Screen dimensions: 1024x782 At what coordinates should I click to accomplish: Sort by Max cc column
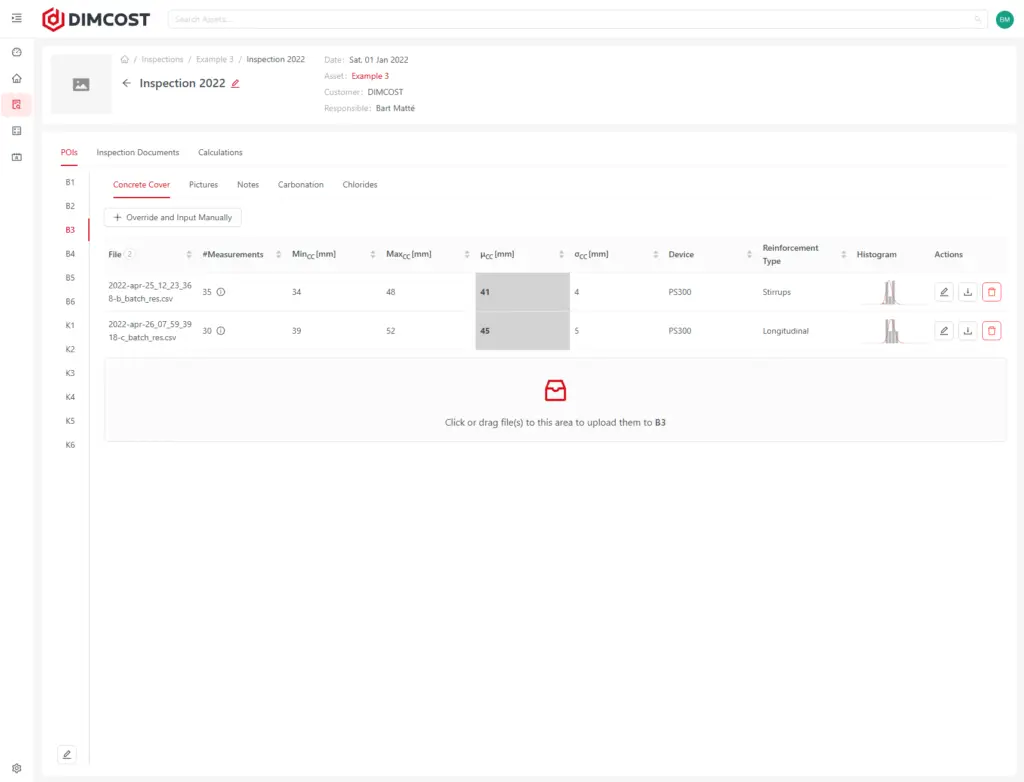pyautogui.click(x=466, y=254)
